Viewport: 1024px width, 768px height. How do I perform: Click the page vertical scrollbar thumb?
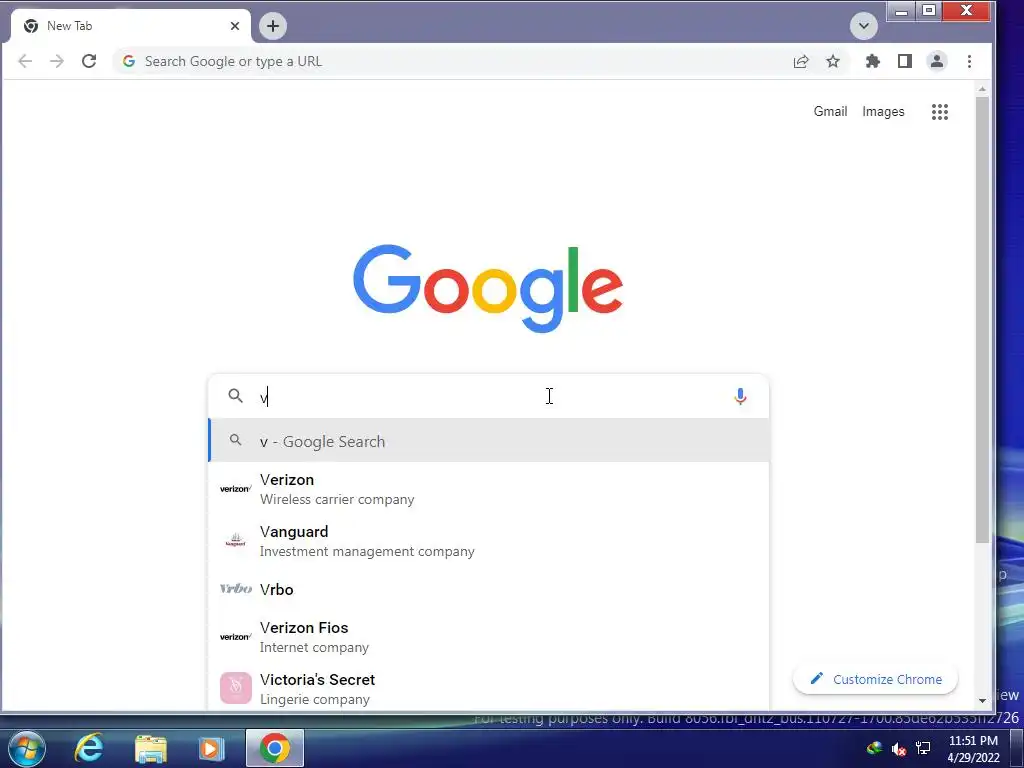pyautogui.click(x=982, y=319)
